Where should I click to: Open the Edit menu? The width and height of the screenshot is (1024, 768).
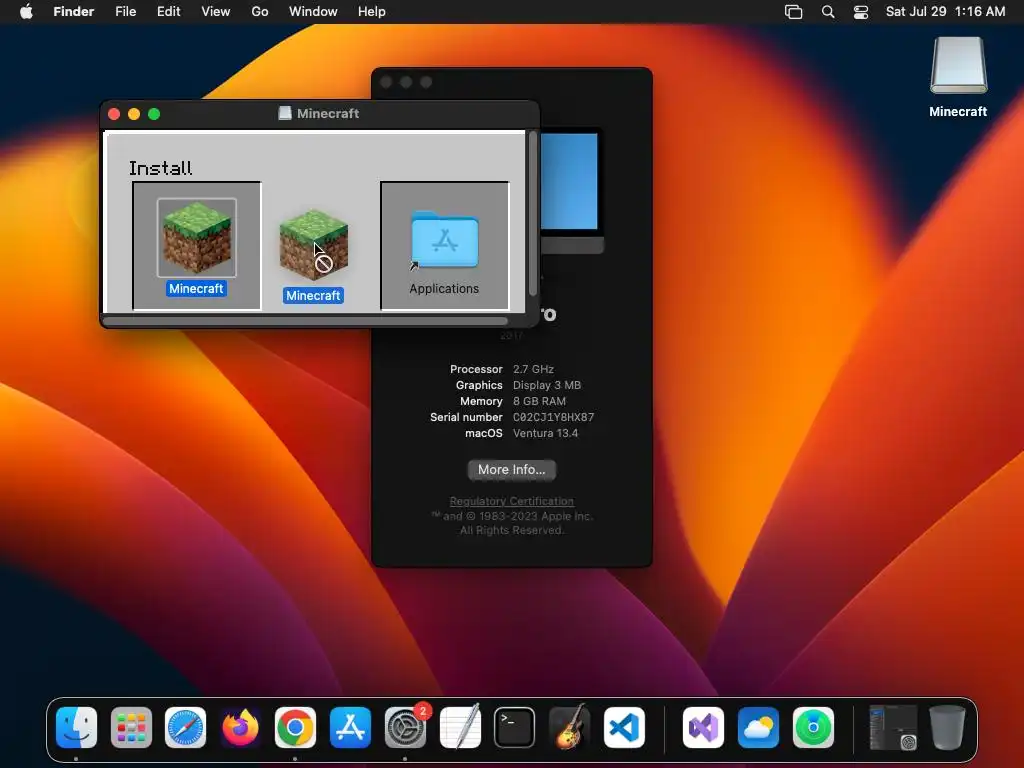click(168, 12)
